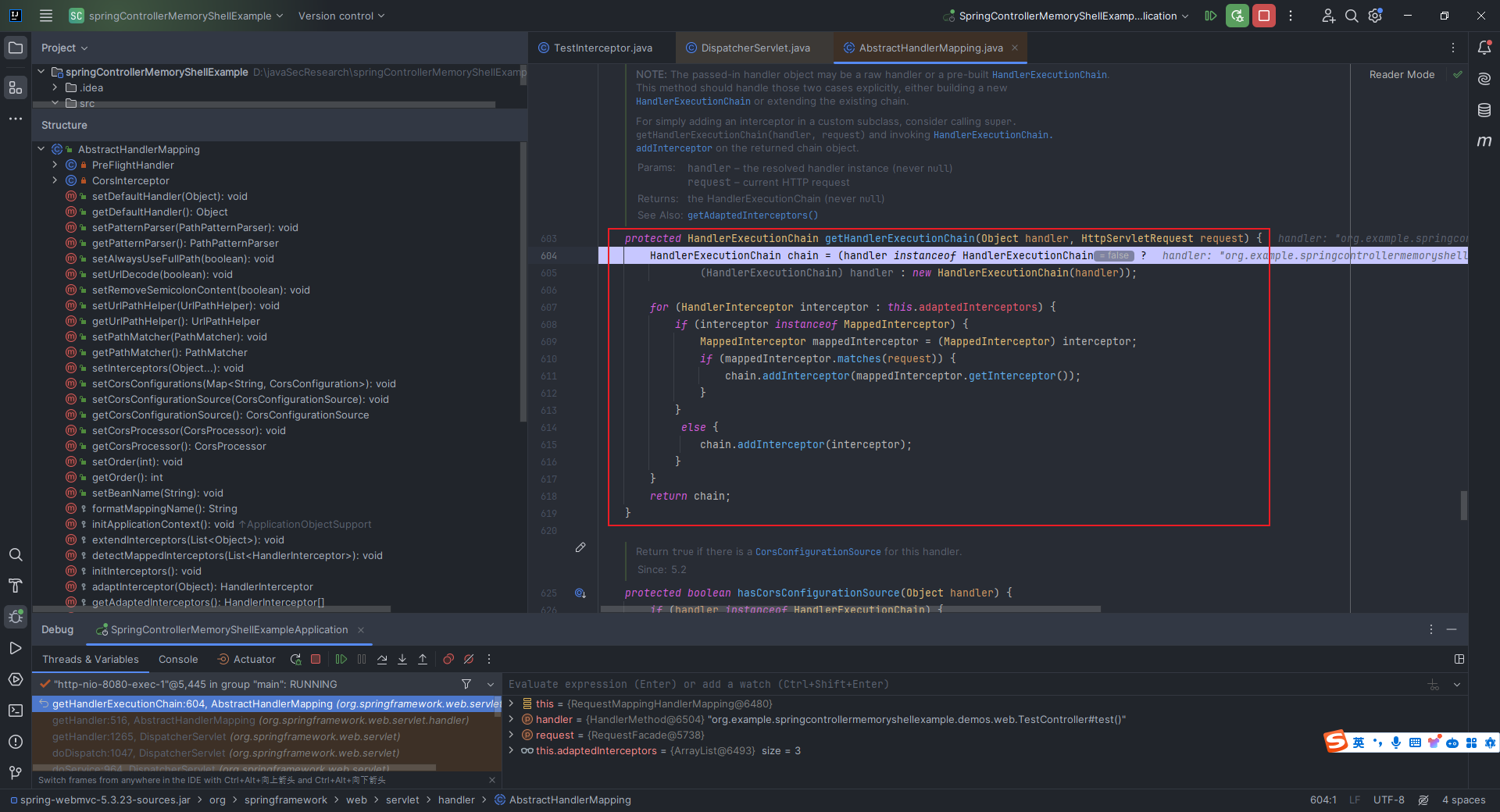Open the Structure tool window icon

coord(16,87)
